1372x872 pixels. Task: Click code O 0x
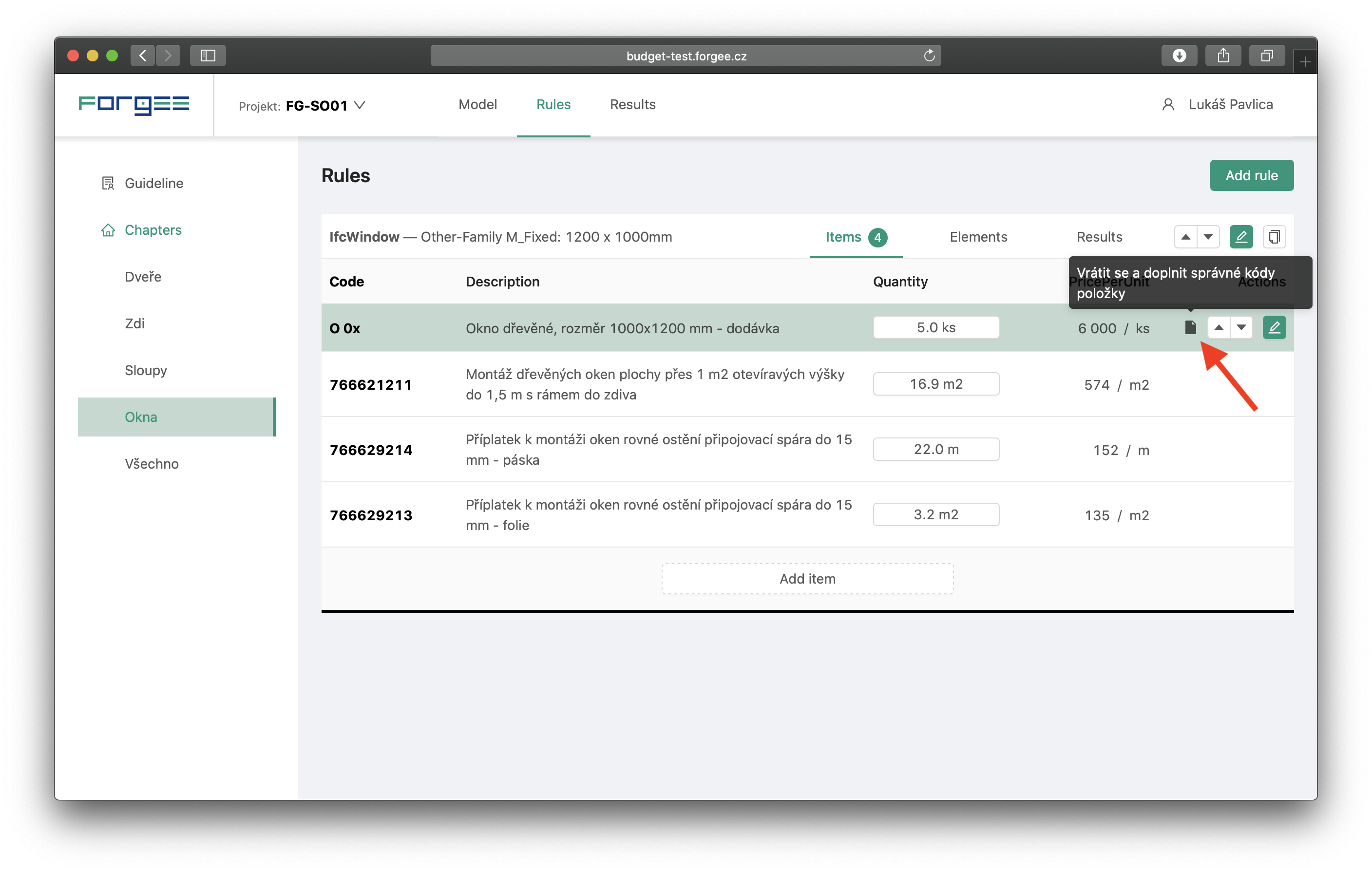click(345, 329)
